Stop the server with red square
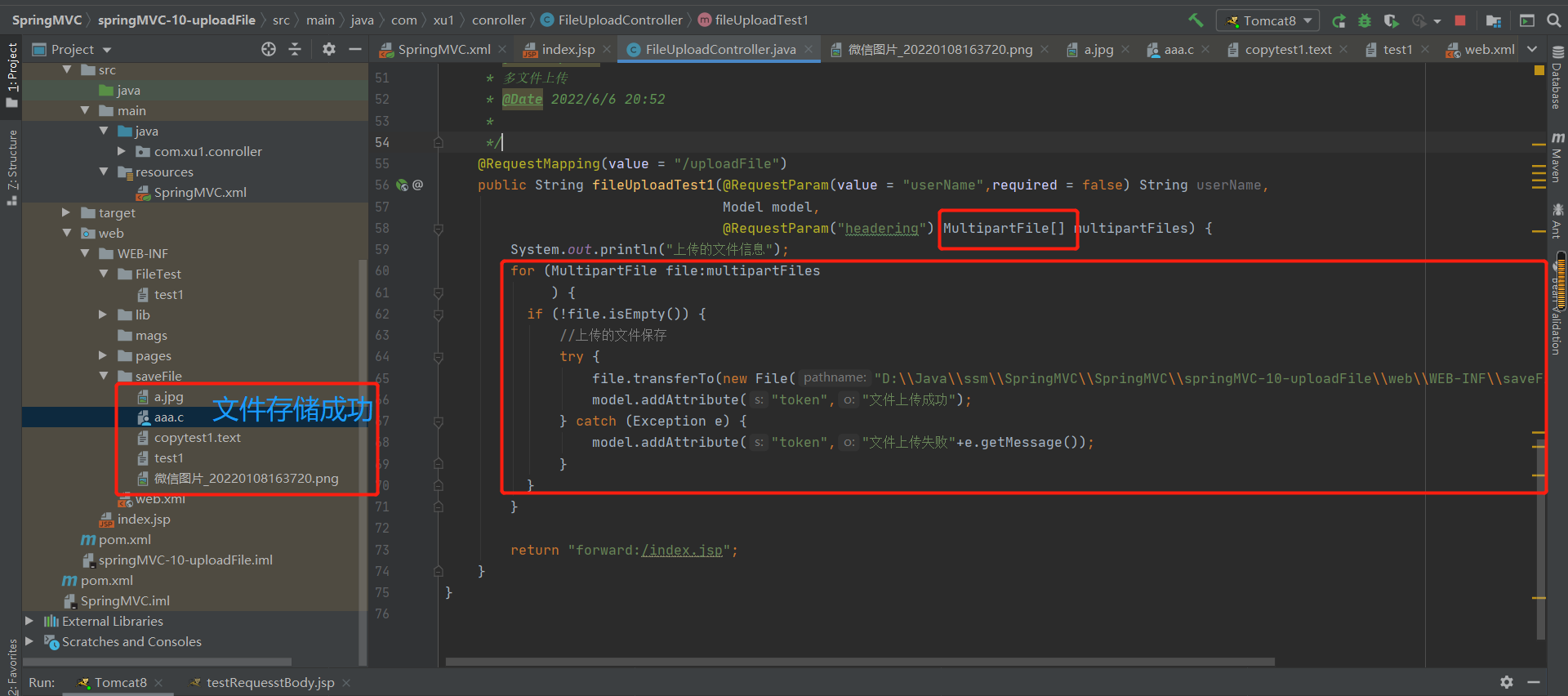The height and width of the screenshot is (696, 1568). pyautogui.click(x=1460, y=20)
